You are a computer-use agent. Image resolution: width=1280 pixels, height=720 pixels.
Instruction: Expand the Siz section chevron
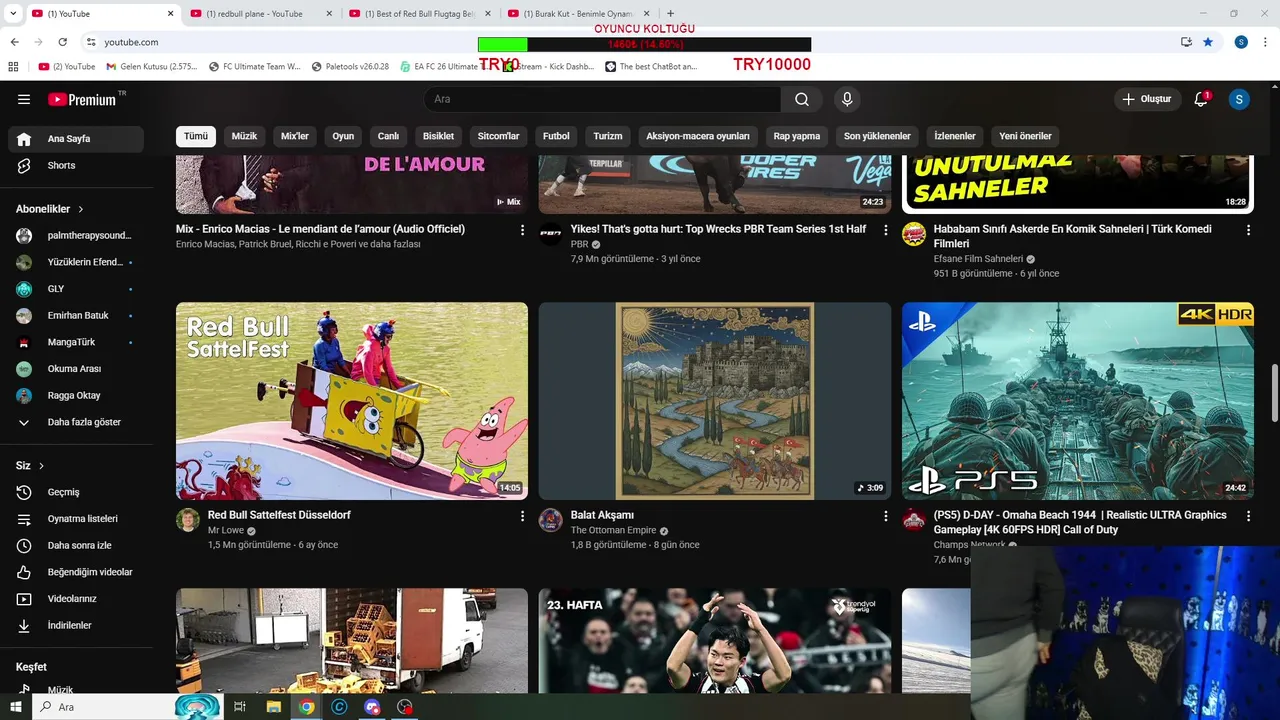click(x=41, y=466)
